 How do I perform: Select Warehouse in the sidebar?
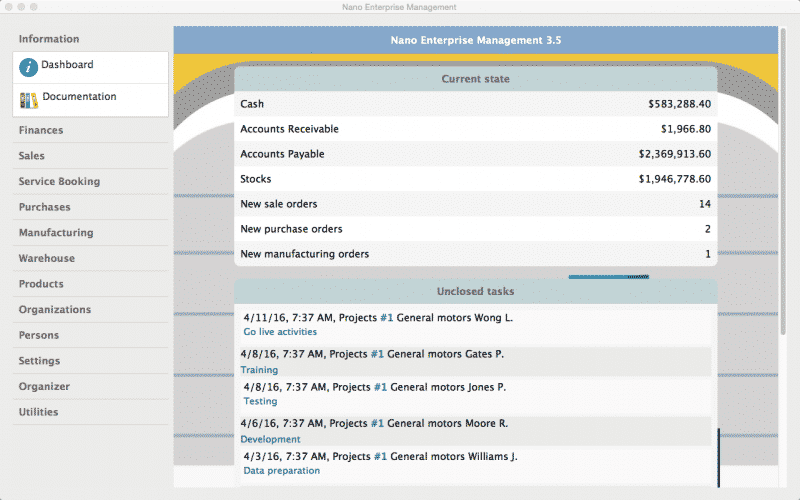46,258
